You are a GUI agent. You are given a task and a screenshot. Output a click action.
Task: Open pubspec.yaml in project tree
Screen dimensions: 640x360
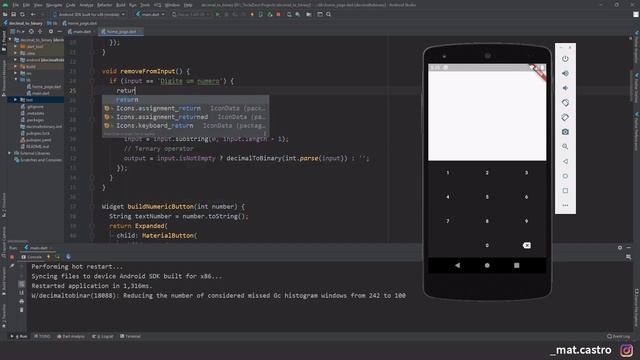[x=36, y=140]
